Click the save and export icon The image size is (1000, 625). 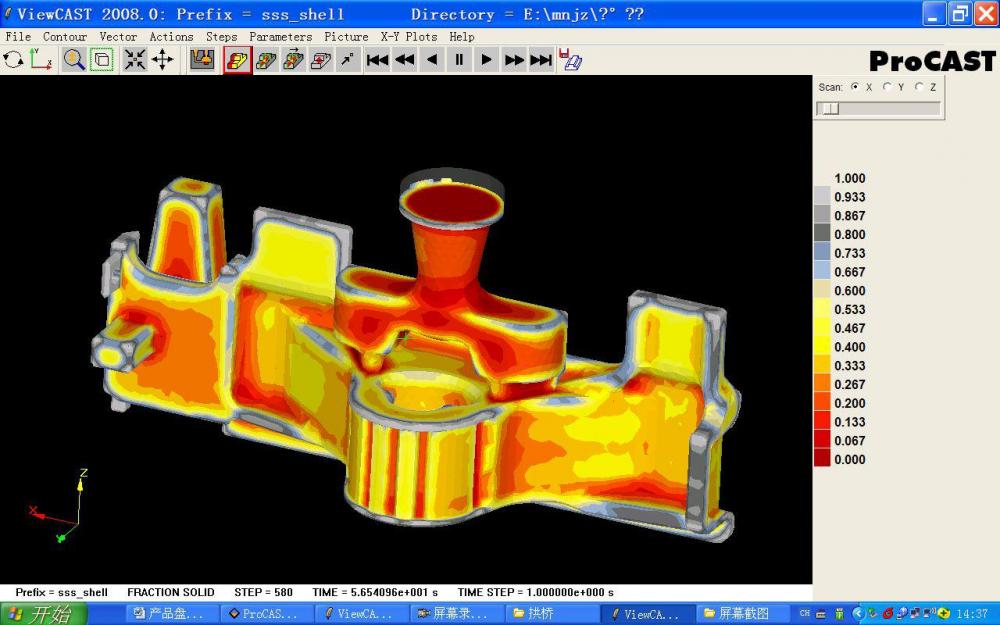(570, 60)
